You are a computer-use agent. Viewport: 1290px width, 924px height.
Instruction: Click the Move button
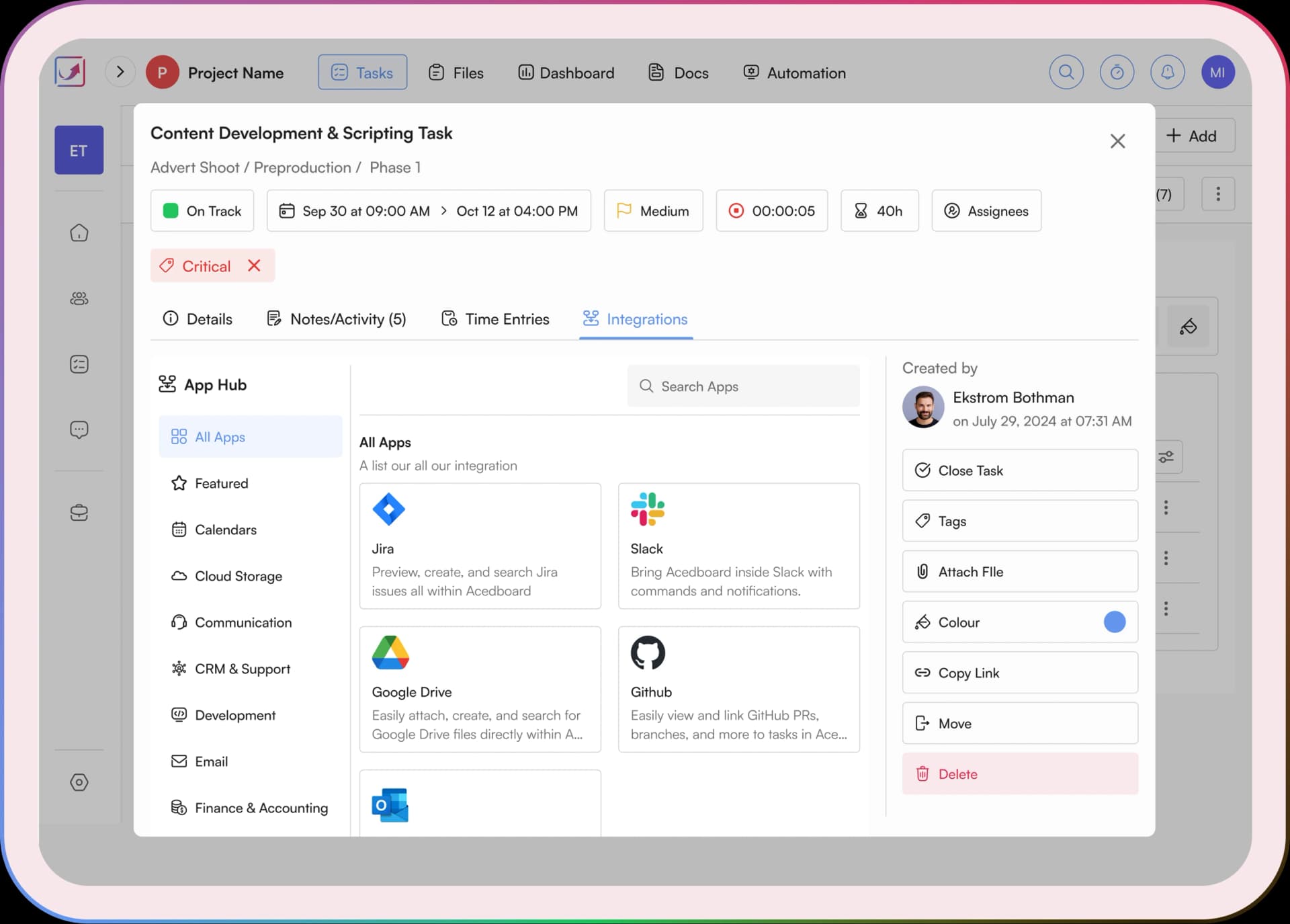point(1020,723)
